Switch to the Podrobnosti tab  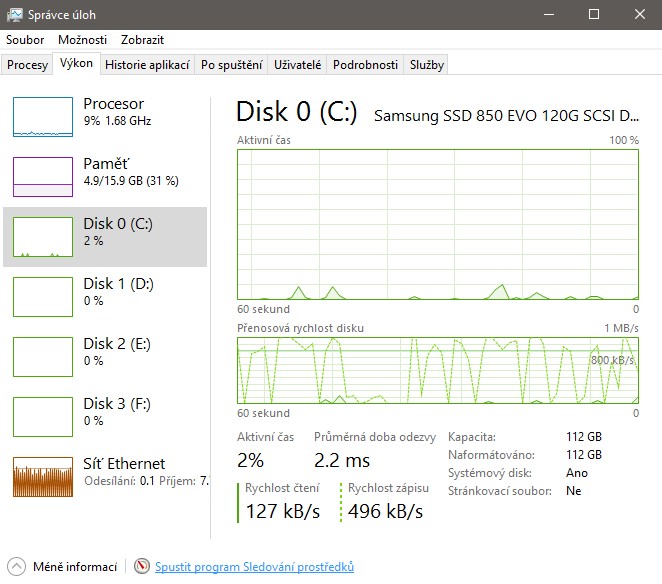(x=365, y=65)
